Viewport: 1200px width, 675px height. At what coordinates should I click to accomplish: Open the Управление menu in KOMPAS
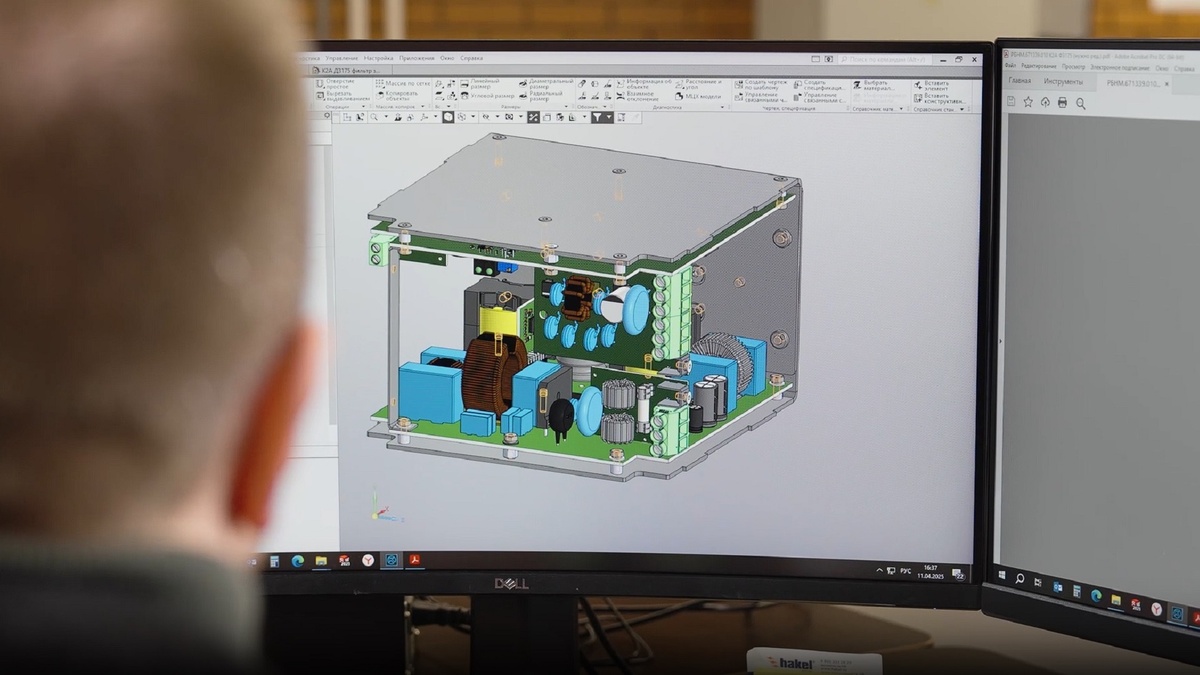click(x=341, y=58)
